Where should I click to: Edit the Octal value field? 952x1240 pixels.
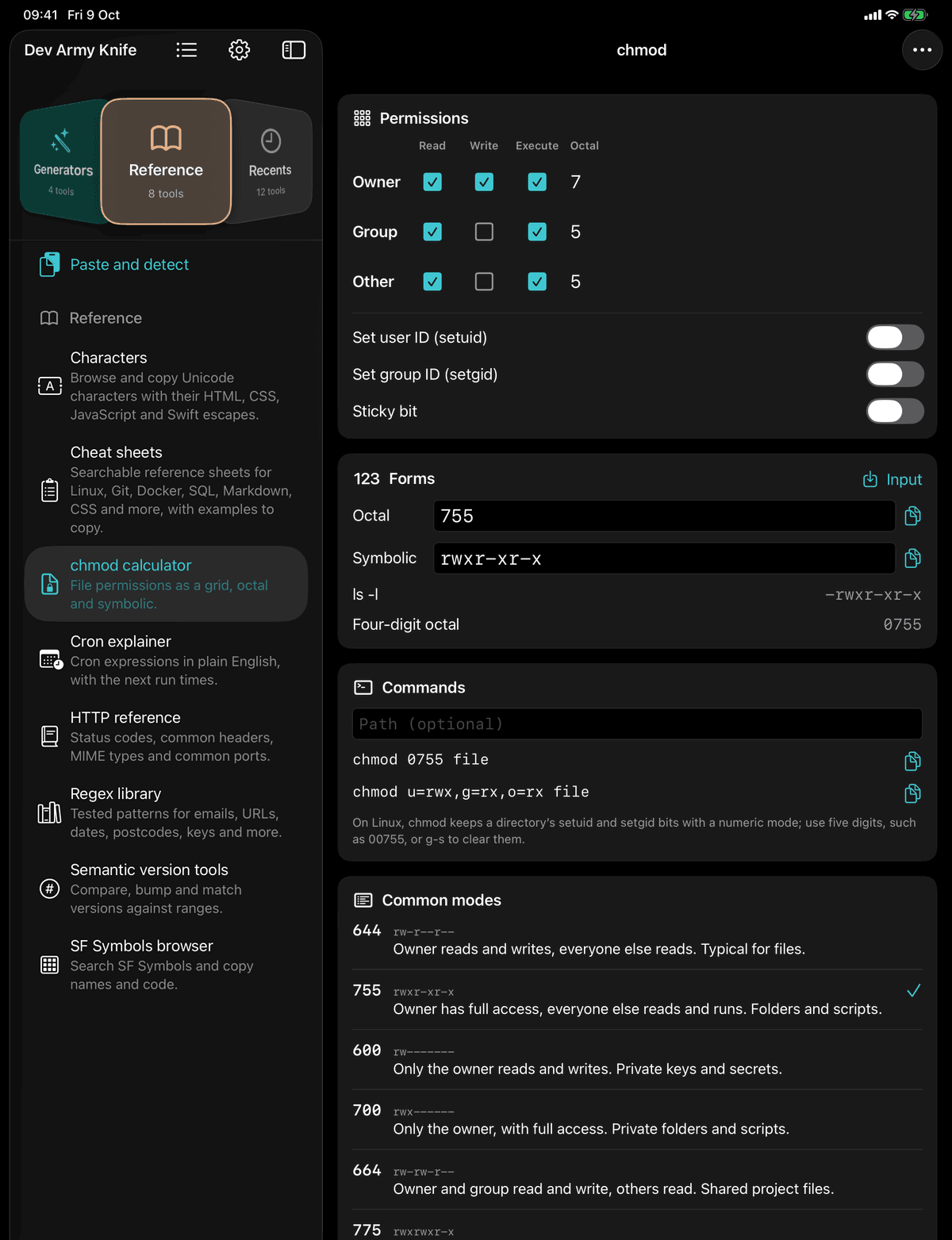[x=664, y=516]
